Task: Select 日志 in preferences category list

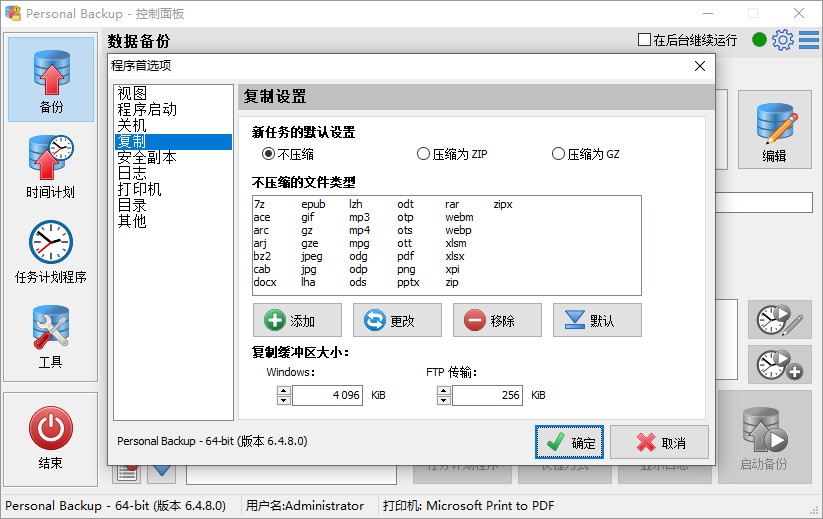Action: (173, 173)
